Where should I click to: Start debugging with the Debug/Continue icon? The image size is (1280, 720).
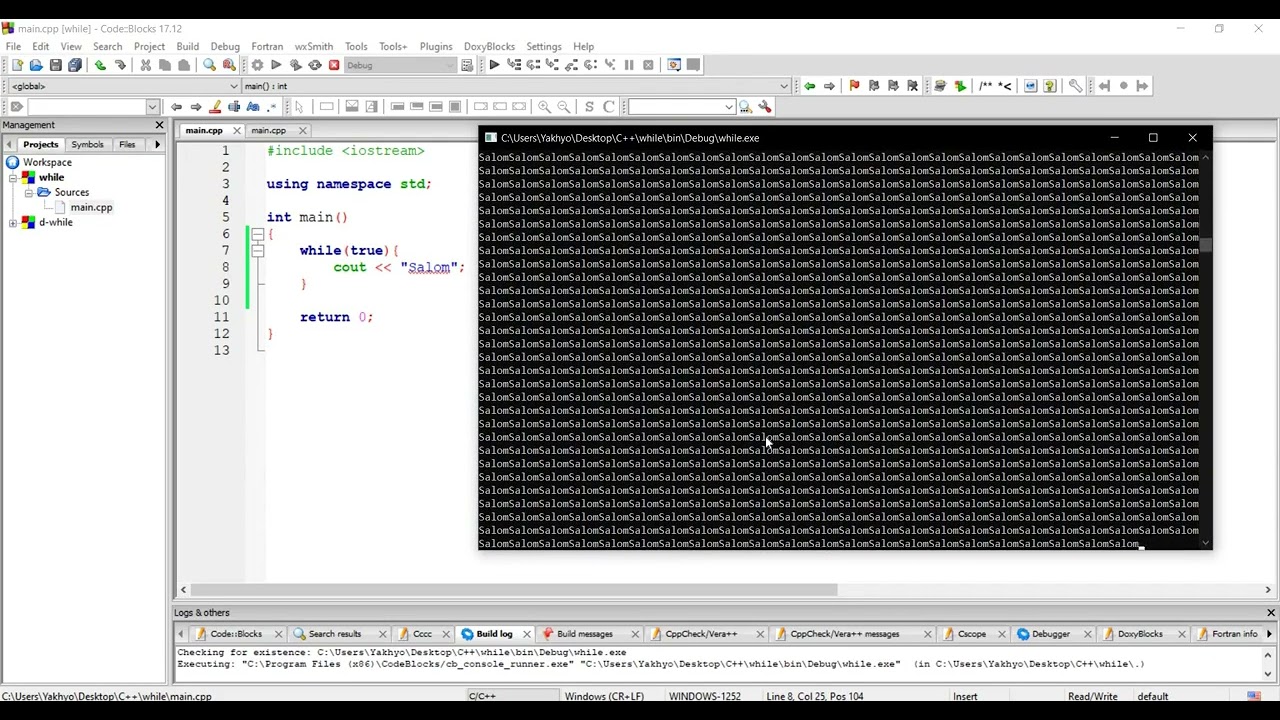point(494,65)
